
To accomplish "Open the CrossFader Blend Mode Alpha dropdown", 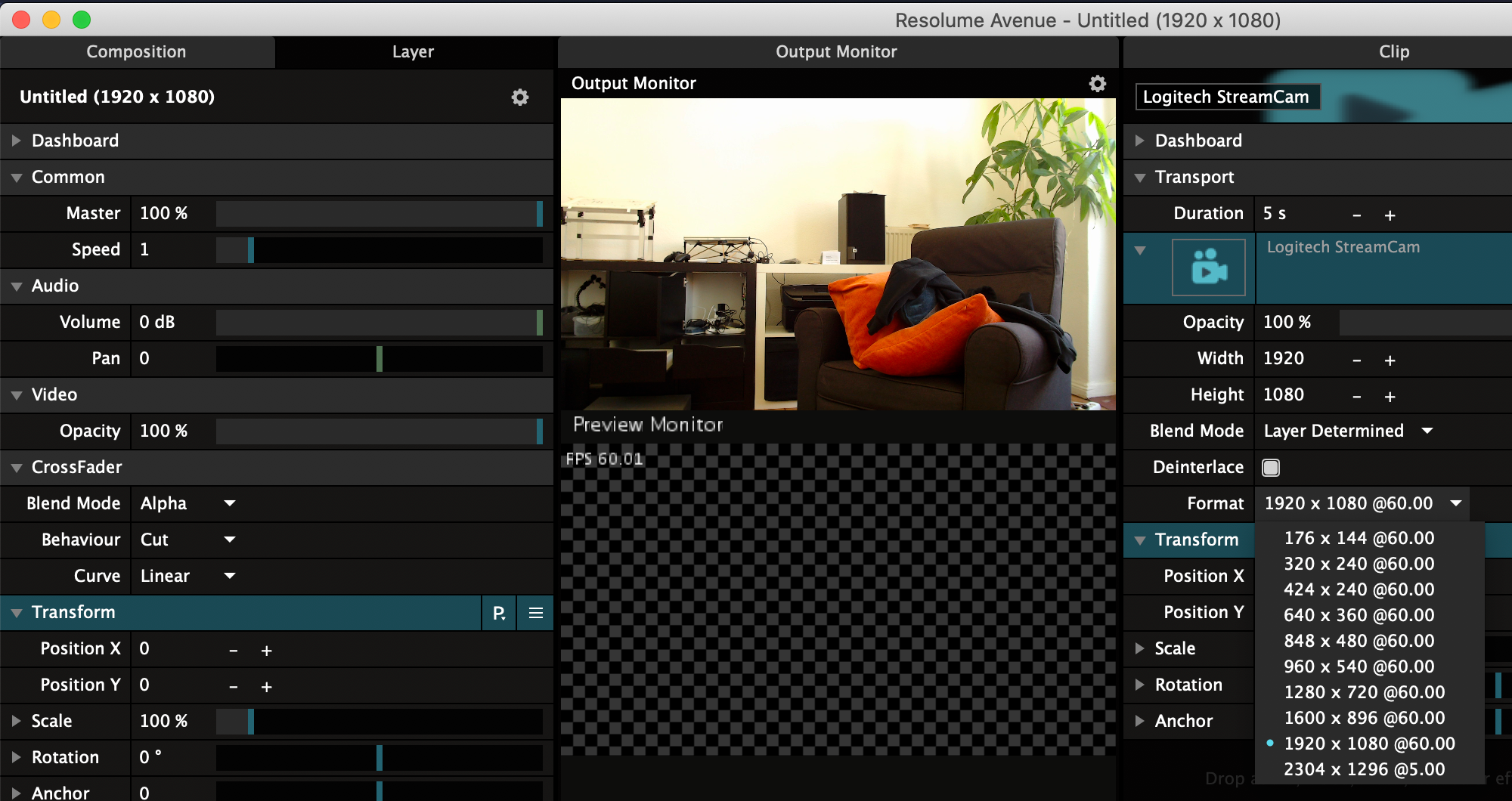I will tap(188, 503).
